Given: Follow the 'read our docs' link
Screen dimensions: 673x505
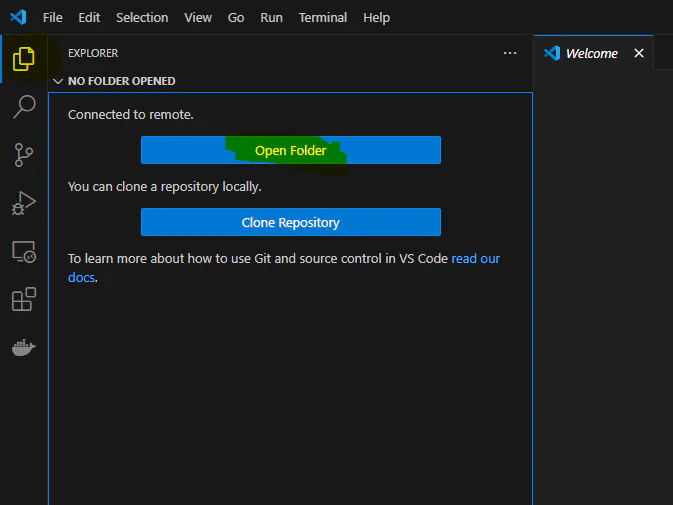Looking at the screenshot, I should tap(475, 259).
